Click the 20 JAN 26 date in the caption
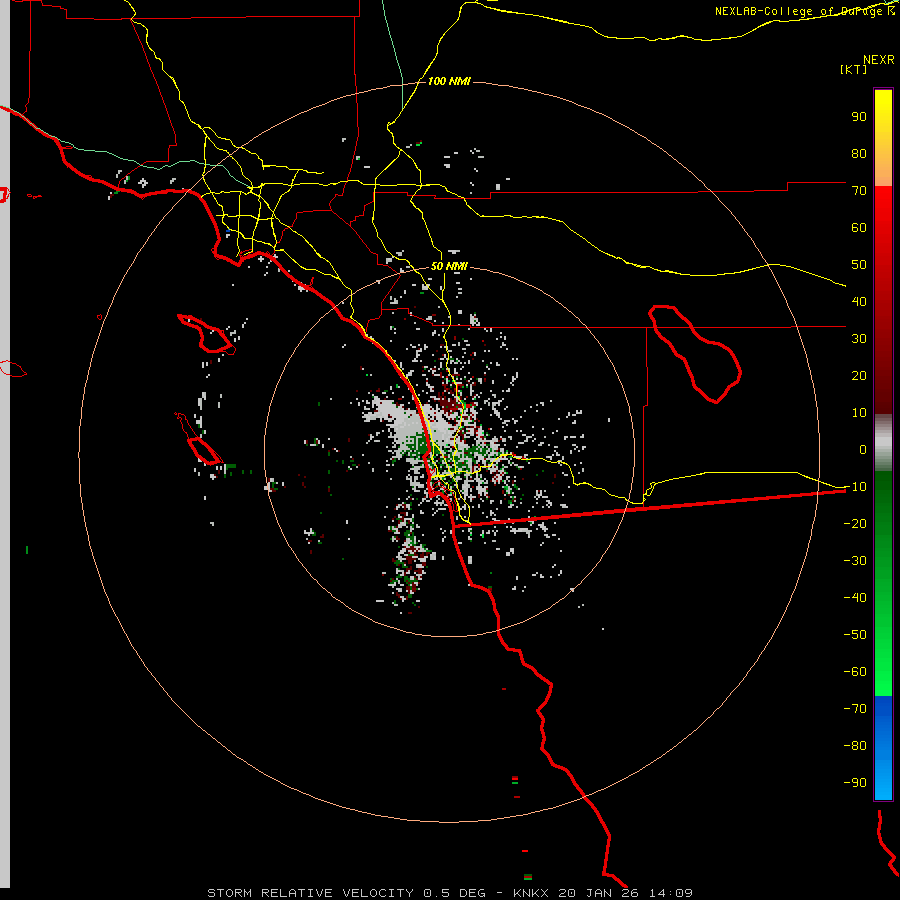 (x=599, y=893)
